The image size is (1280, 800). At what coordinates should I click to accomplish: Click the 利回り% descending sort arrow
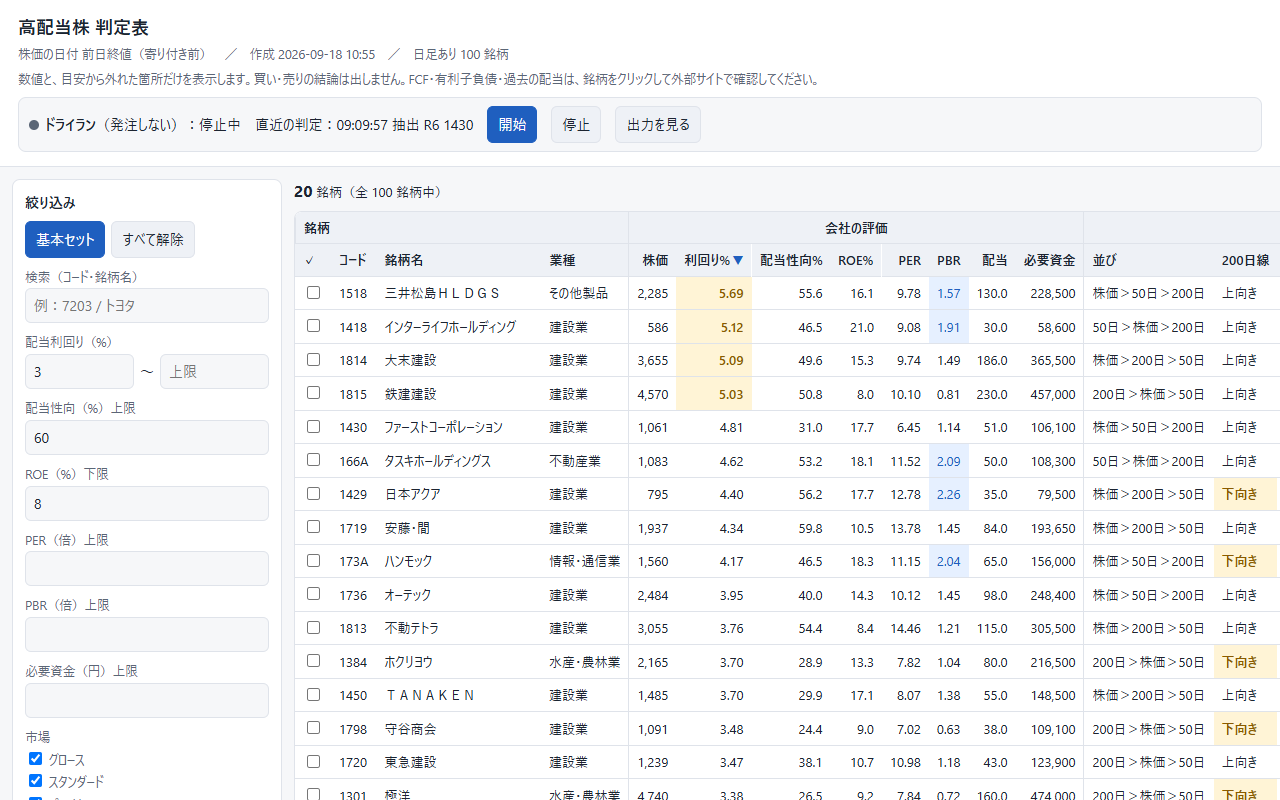(x=738, y=261)
